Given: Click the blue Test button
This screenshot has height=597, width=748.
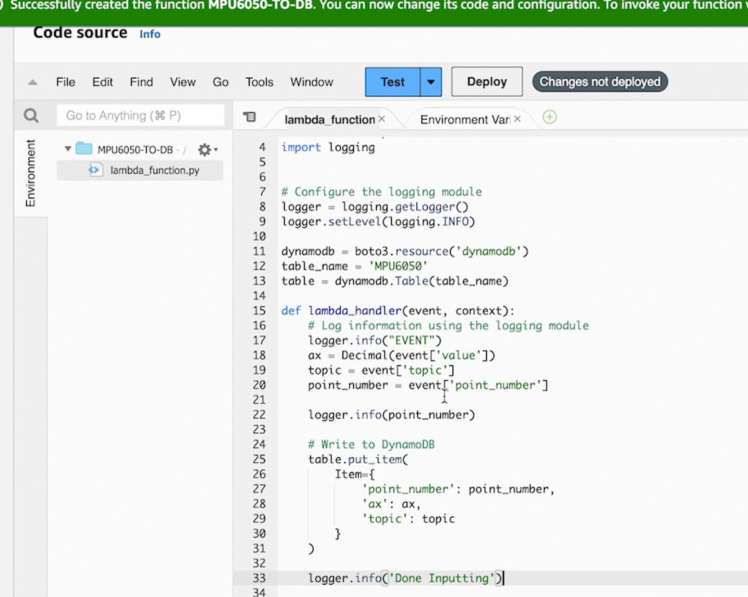Looking at the screenshot, I should tap(392, 82).
